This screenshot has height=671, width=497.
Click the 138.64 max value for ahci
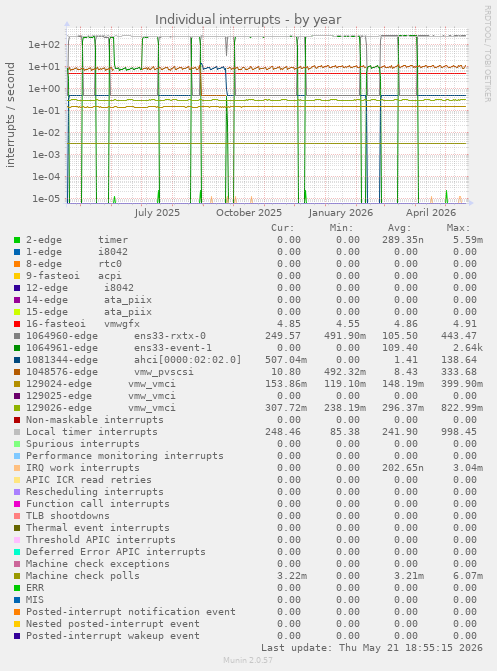tap(459, 360)
